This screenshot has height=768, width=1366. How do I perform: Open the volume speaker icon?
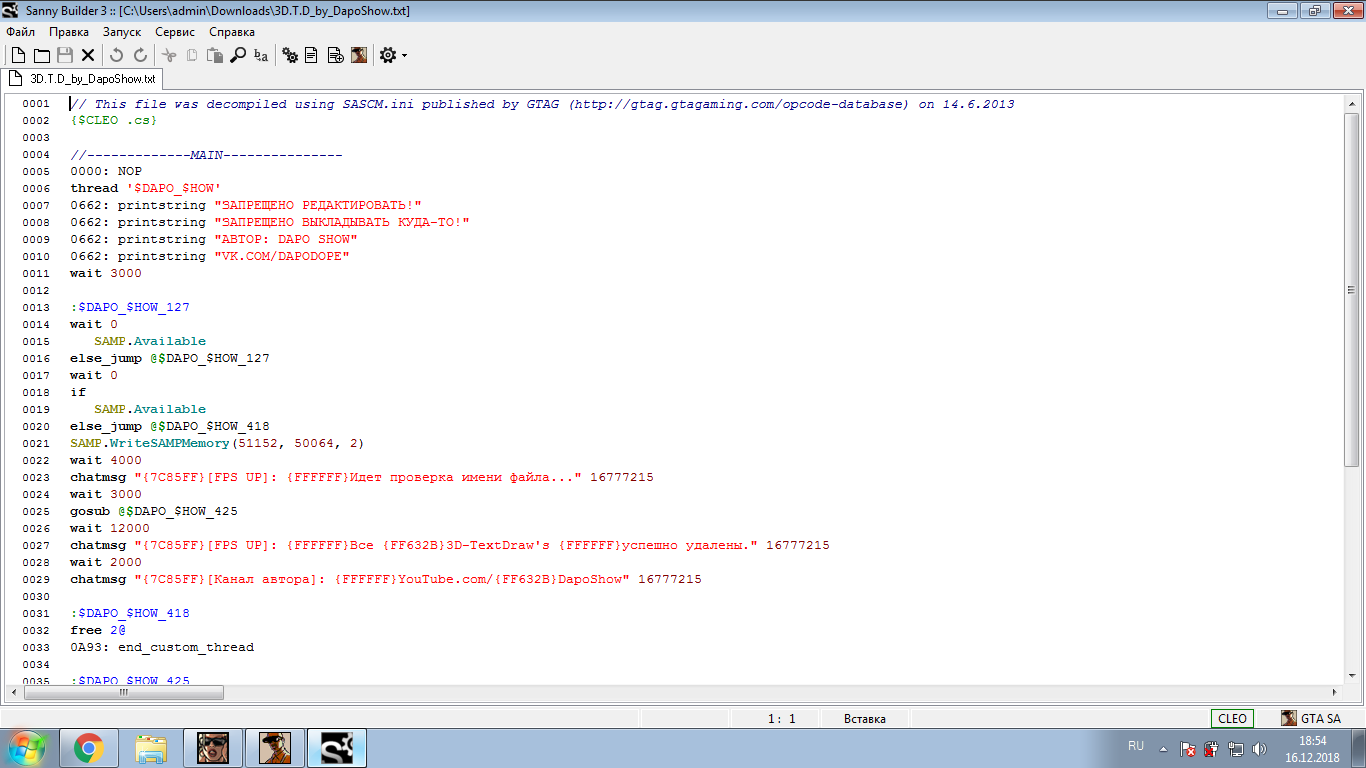tap(1259, 748)
